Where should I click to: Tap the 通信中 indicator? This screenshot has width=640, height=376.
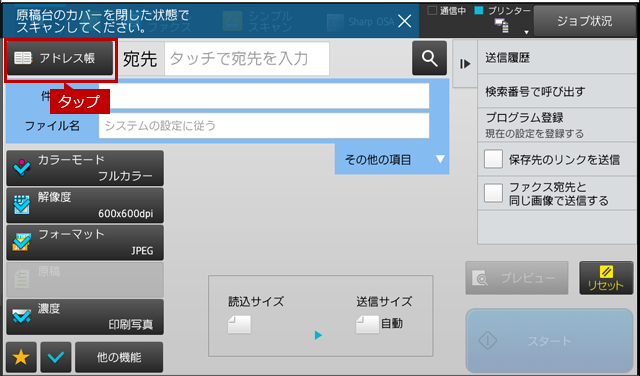tap(447, 11)
